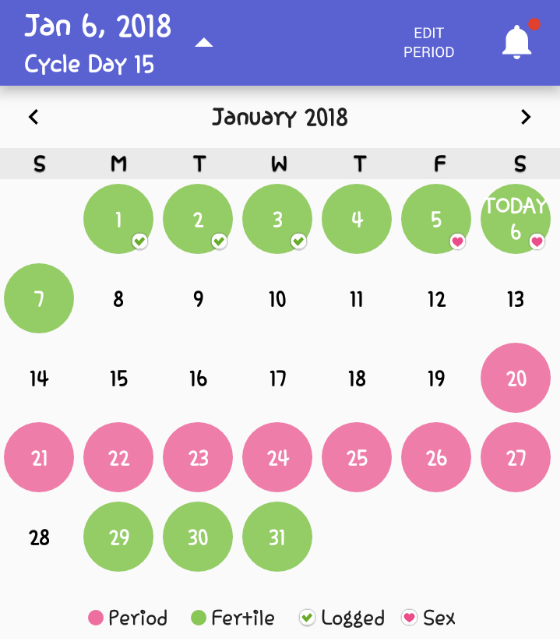Click the pink Period legend dot
Viewport: 560px width, 639px height.
(x=96, y=617)
